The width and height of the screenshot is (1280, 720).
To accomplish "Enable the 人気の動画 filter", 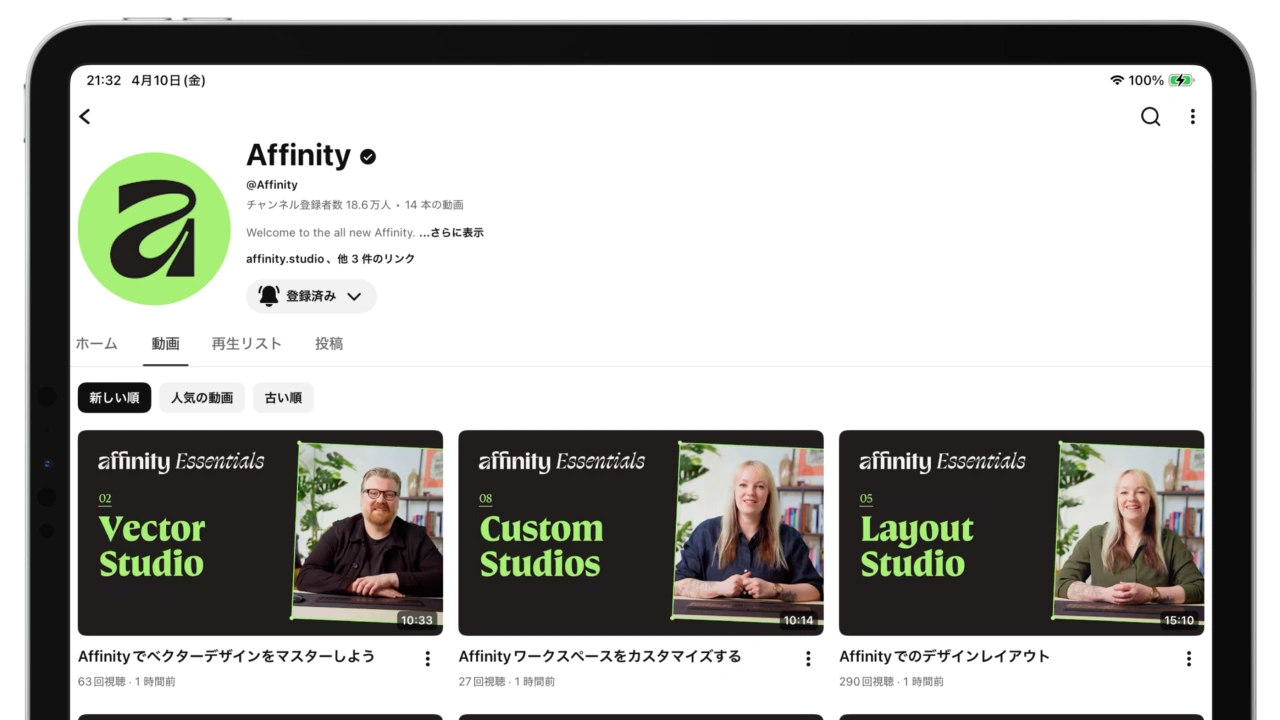I will click(x=202, y=397).
